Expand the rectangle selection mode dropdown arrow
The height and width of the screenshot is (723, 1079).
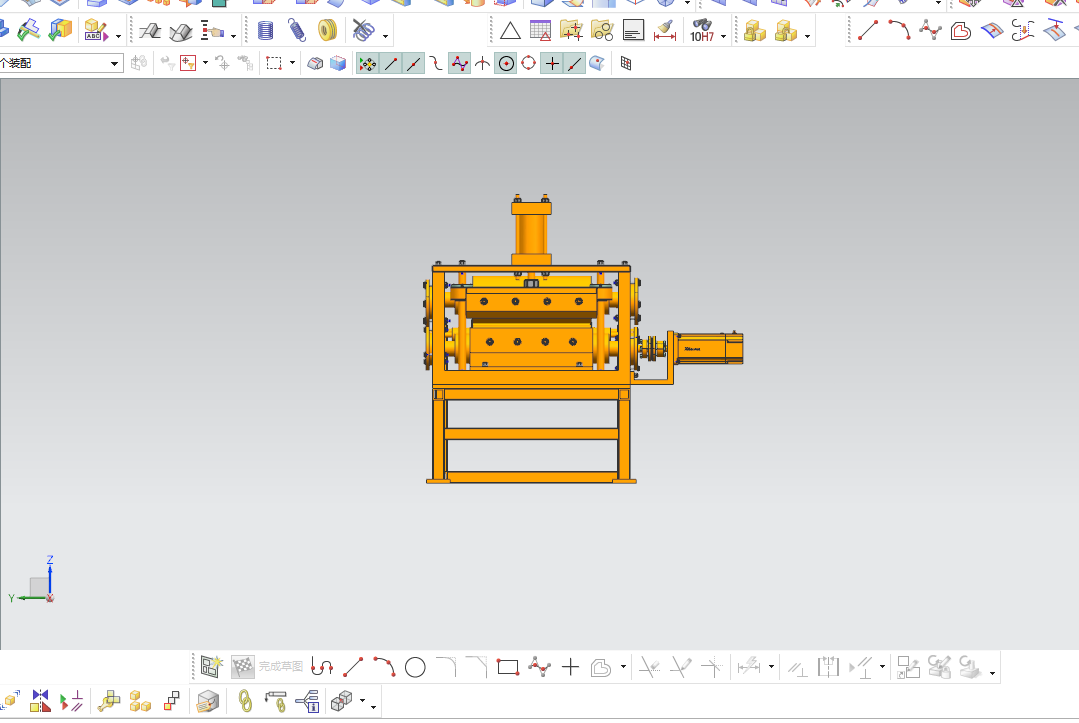click(292, 63)
